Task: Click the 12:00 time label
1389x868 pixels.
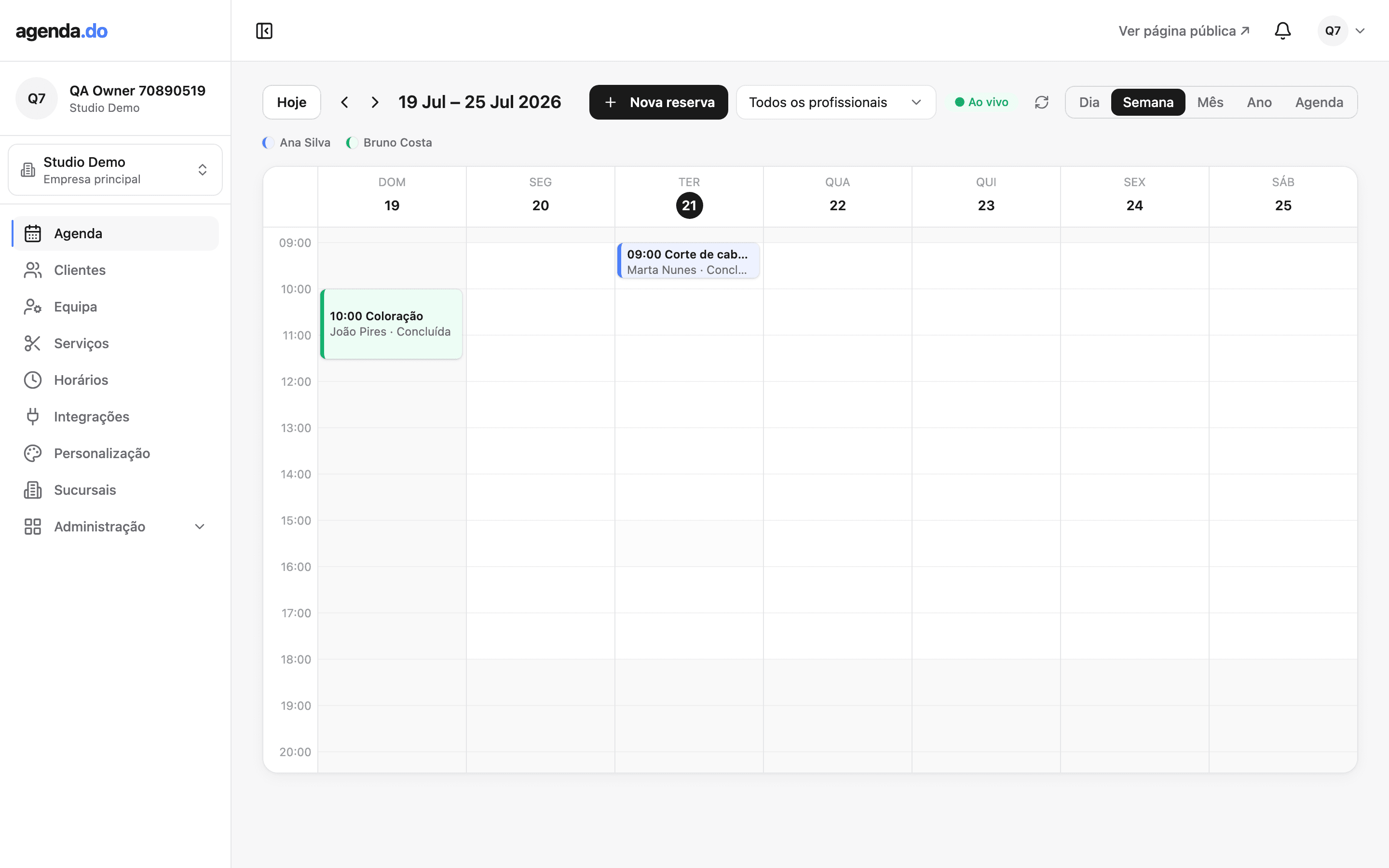Action: [296, 382]
